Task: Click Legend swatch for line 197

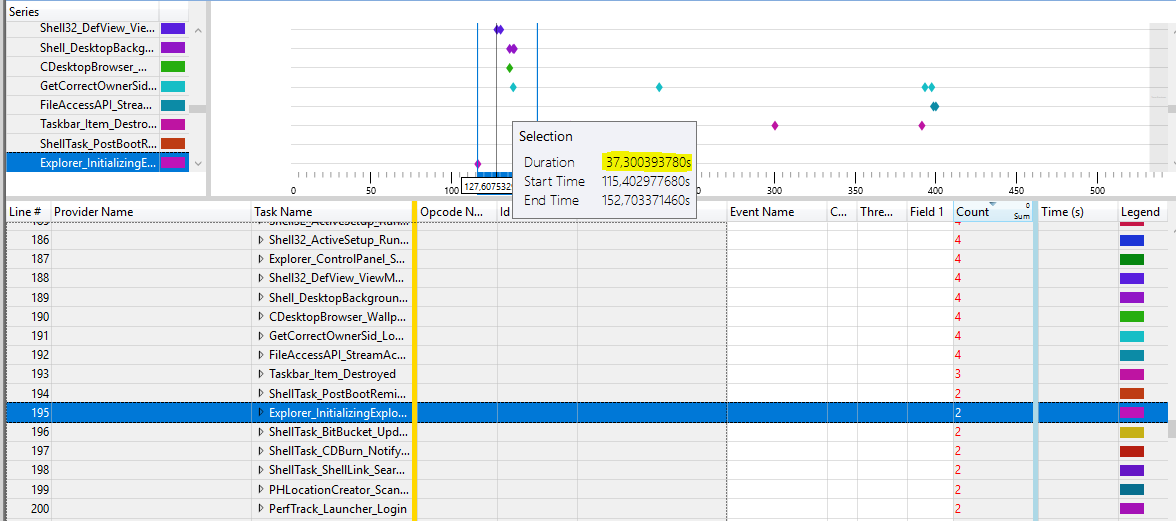Action: 1132,451
